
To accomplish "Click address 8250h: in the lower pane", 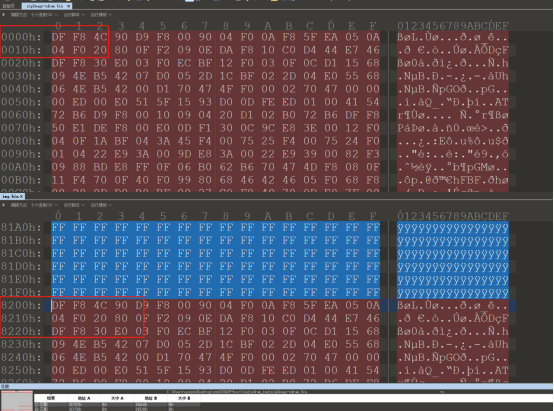I will pos(21,370).
